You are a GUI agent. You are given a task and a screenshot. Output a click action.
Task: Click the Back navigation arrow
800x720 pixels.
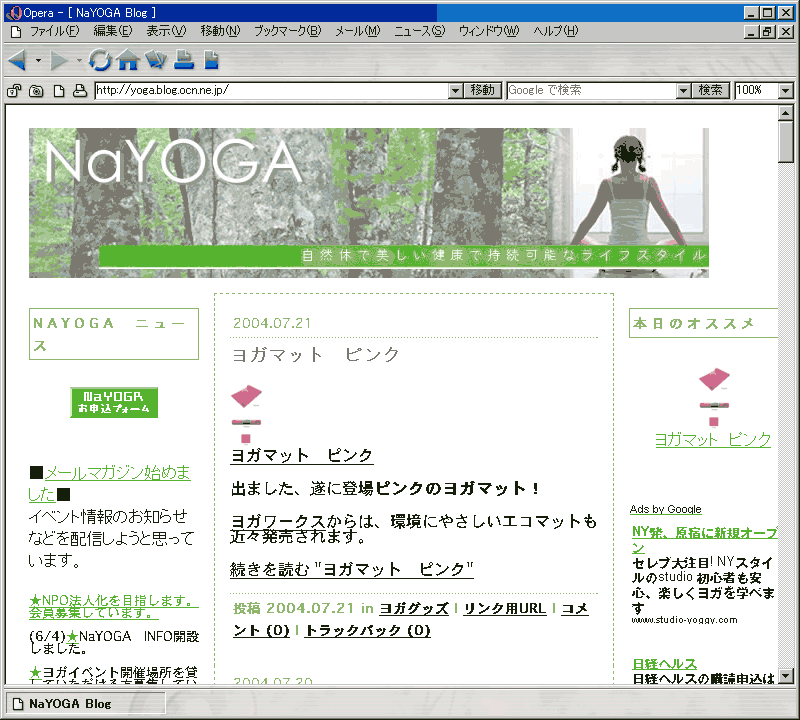(17, 60)
